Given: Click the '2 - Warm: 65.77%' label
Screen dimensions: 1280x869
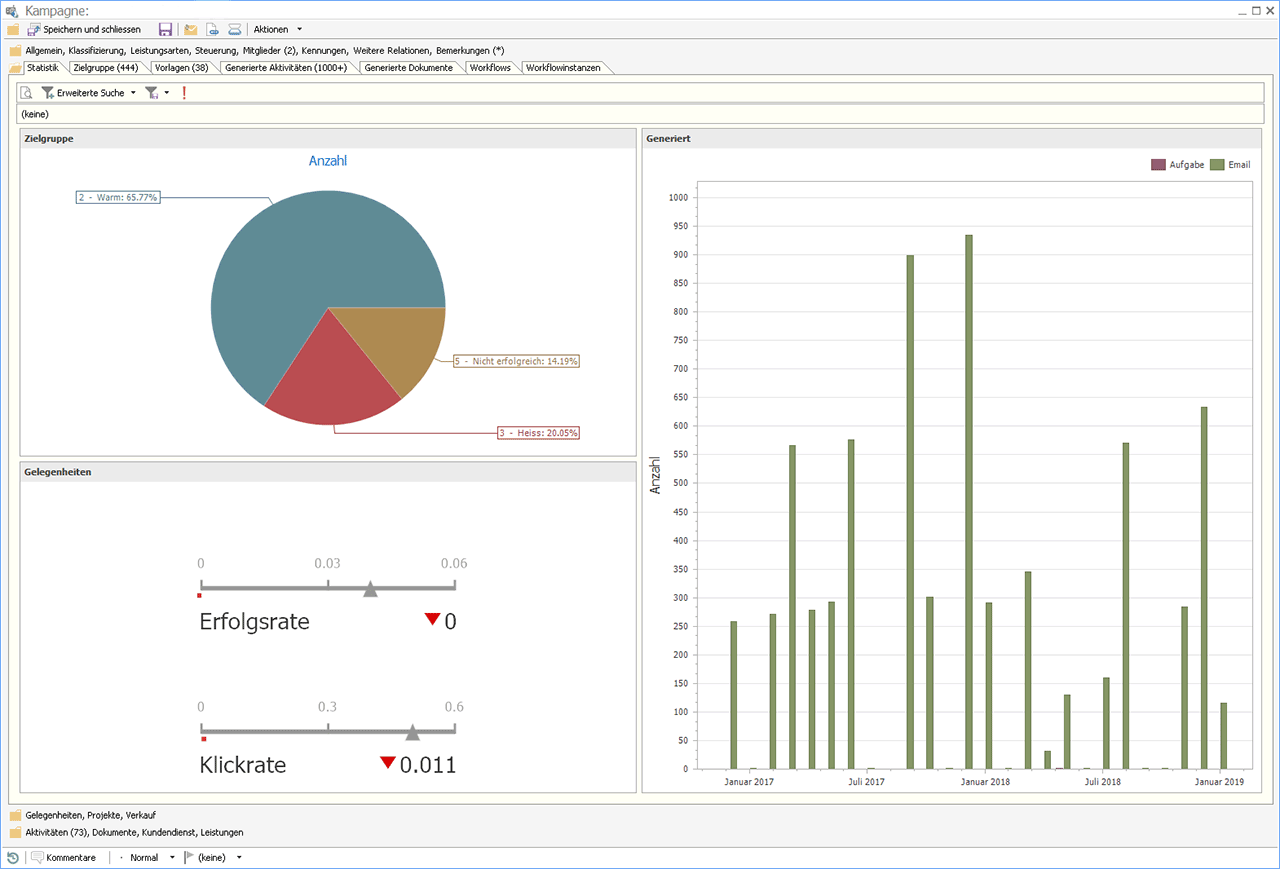Looking at the screenshot, I should pyautogui.click(x=118, y=197).
